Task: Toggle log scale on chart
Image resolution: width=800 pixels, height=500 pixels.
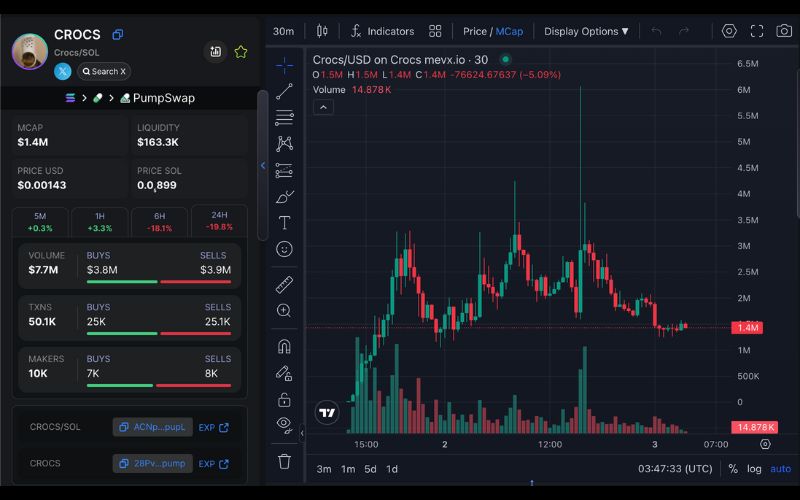Action: coord(754,469)
